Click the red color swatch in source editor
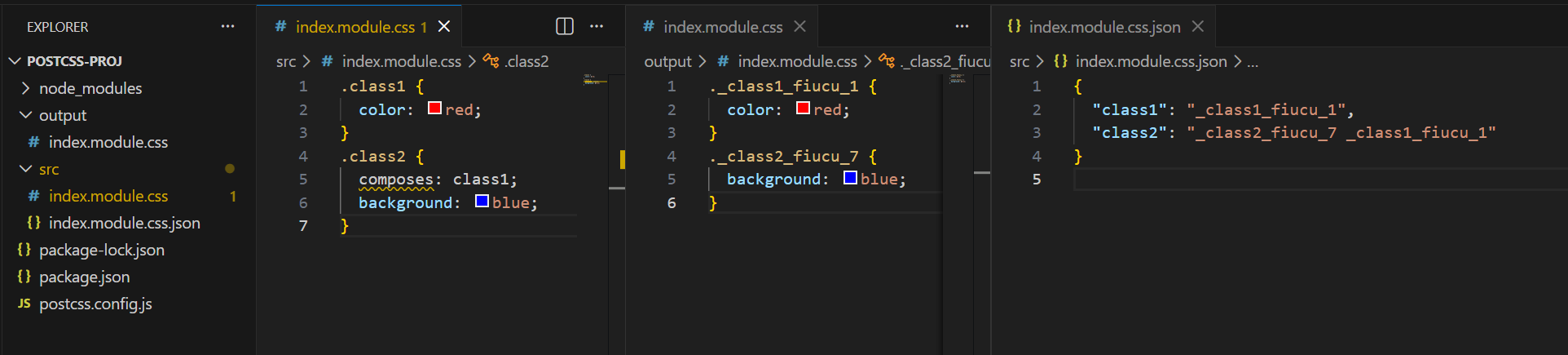This screenshot has height=355, width=1568. click(434, 109)
